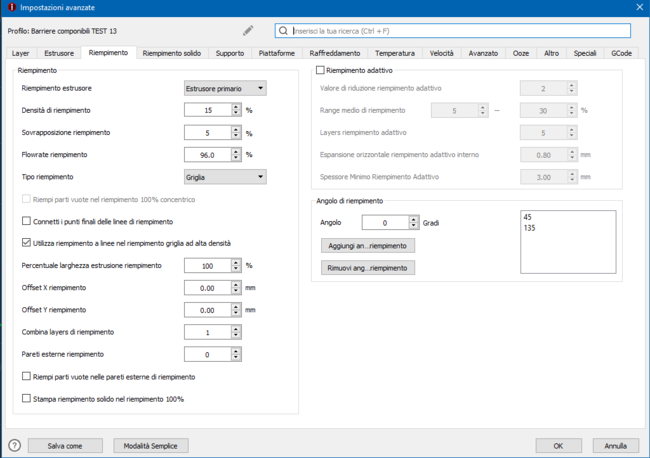The height and width of the screenshot is (458, 650).
Task: Open the Temperatura tab
Action: 394,52
